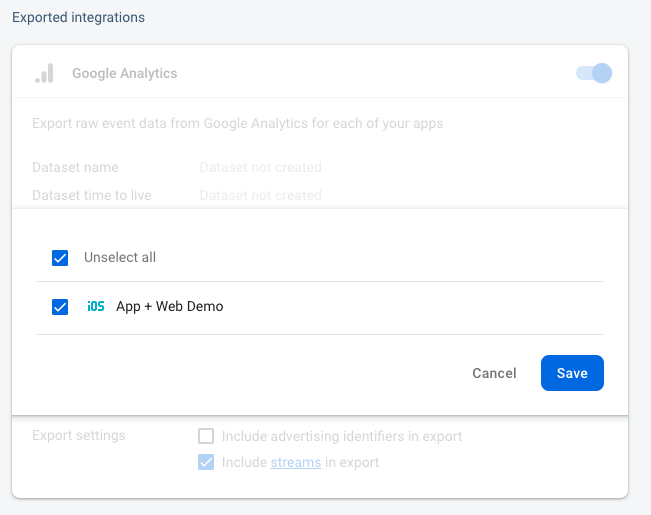The image size is (651, 515).
Task: Click the App + Web Demo label
Action: [169, 307]
